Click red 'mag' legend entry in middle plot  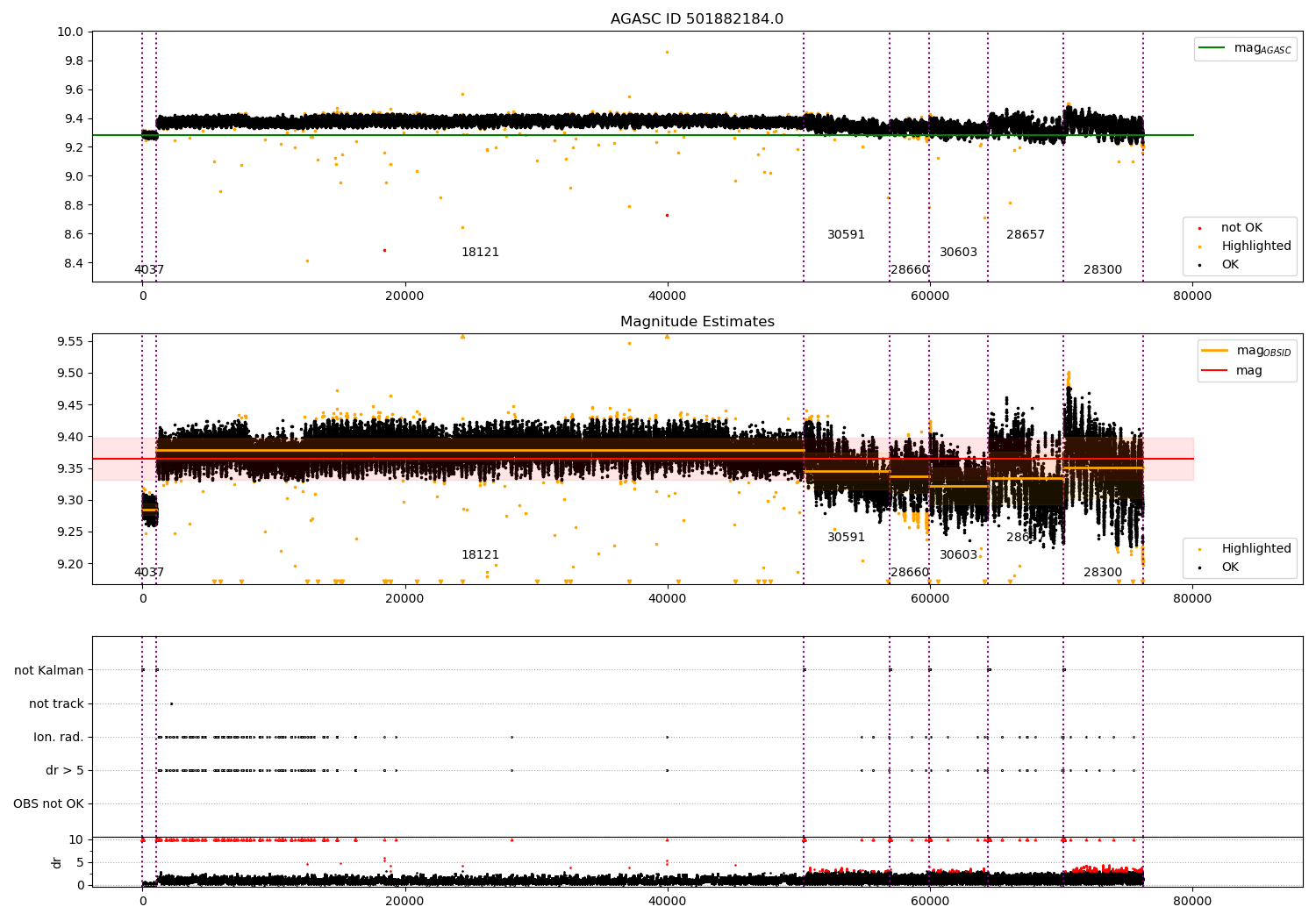(x=1232, y=370)
